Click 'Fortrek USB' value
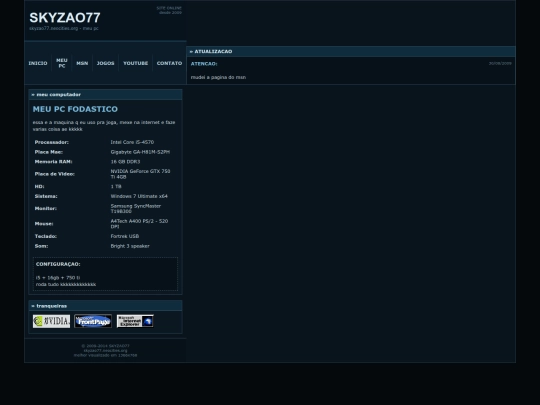Viewport: 540px width, 405px height. (x=125, y=236)
